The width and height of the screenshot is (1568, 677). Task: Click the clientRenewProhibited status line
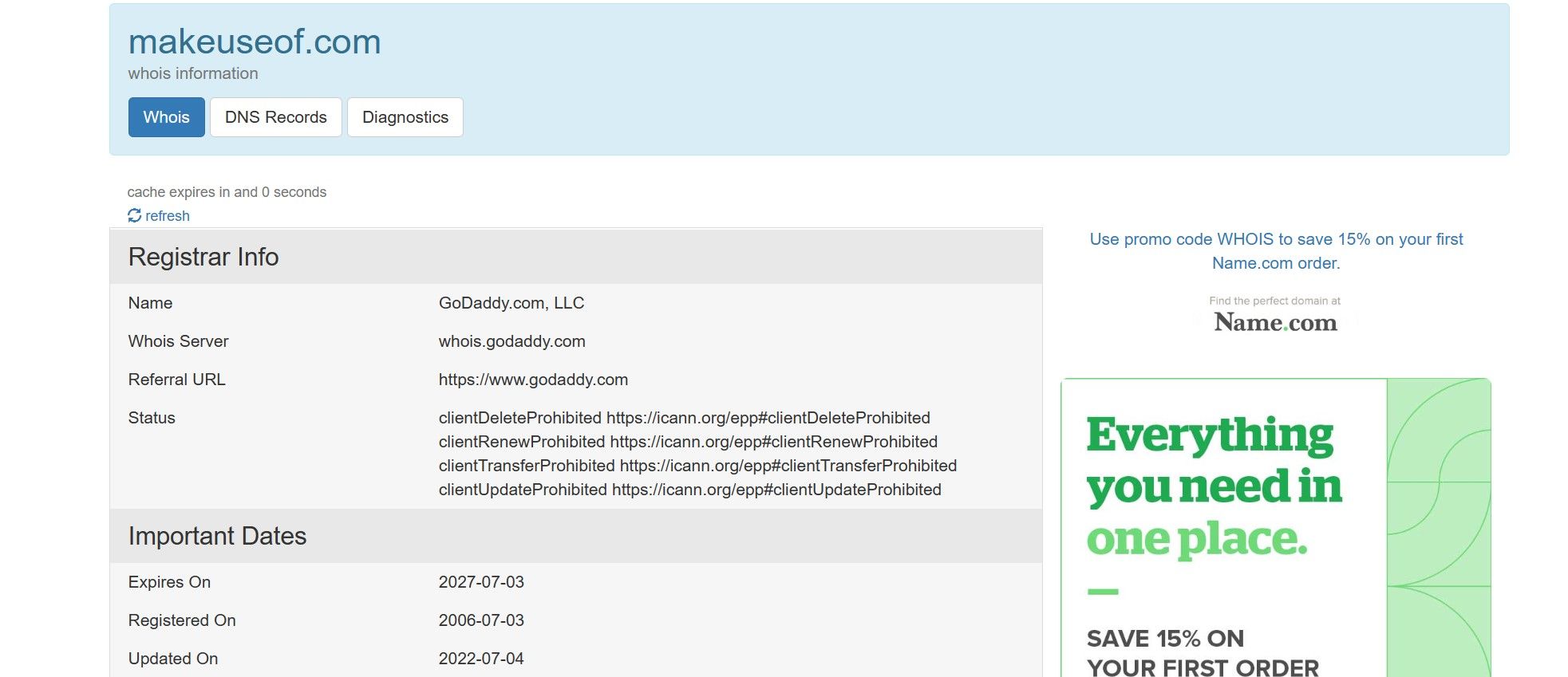(x=688, y=442)
